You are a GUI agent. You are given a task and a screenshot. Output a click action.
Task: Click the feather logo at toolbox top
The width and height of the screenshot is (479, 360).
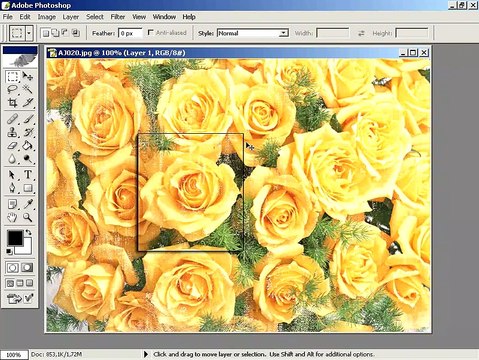tap(20, 60)
